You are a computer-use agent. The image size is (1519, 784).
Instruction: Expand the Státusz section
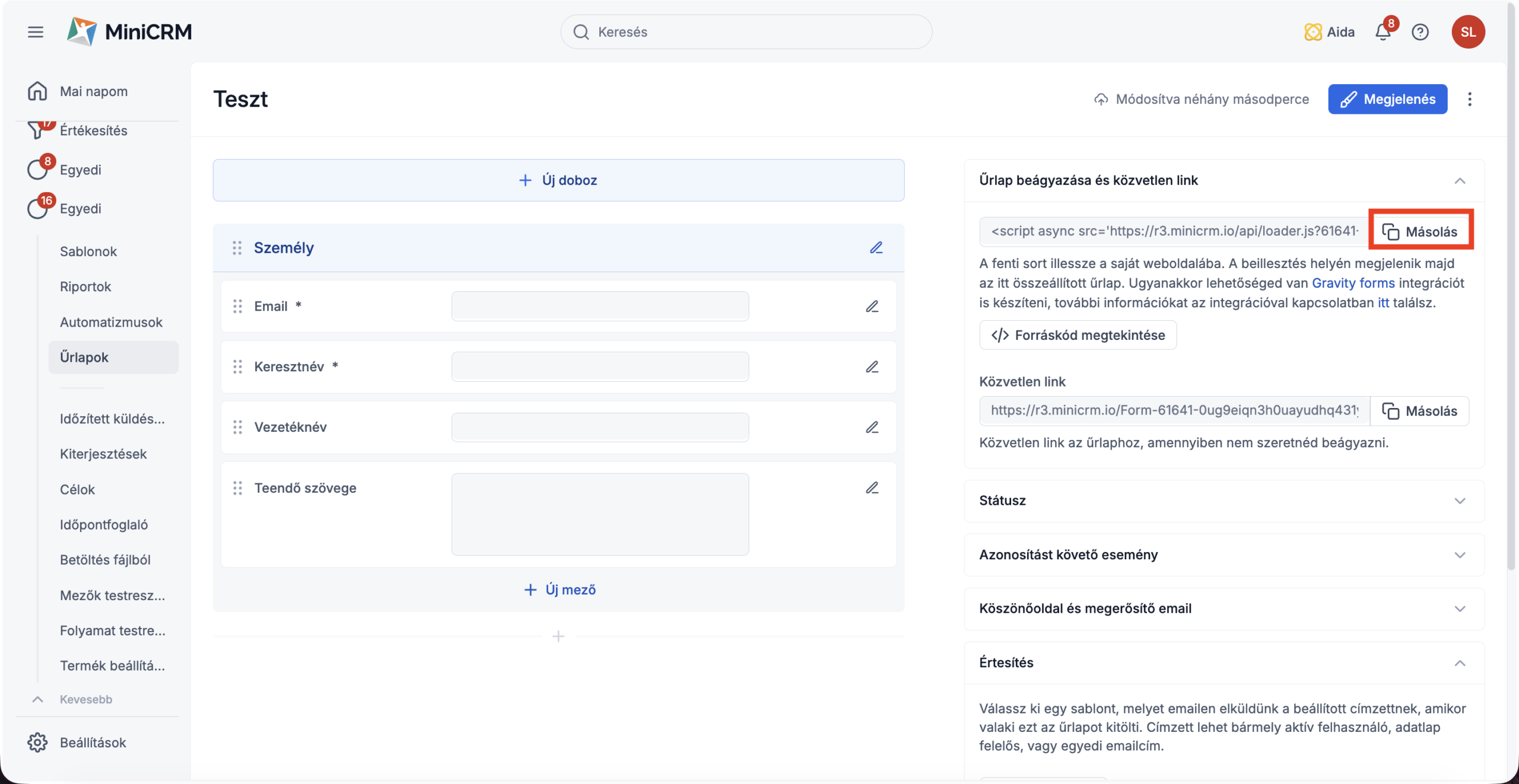[x=1460, y=501]
